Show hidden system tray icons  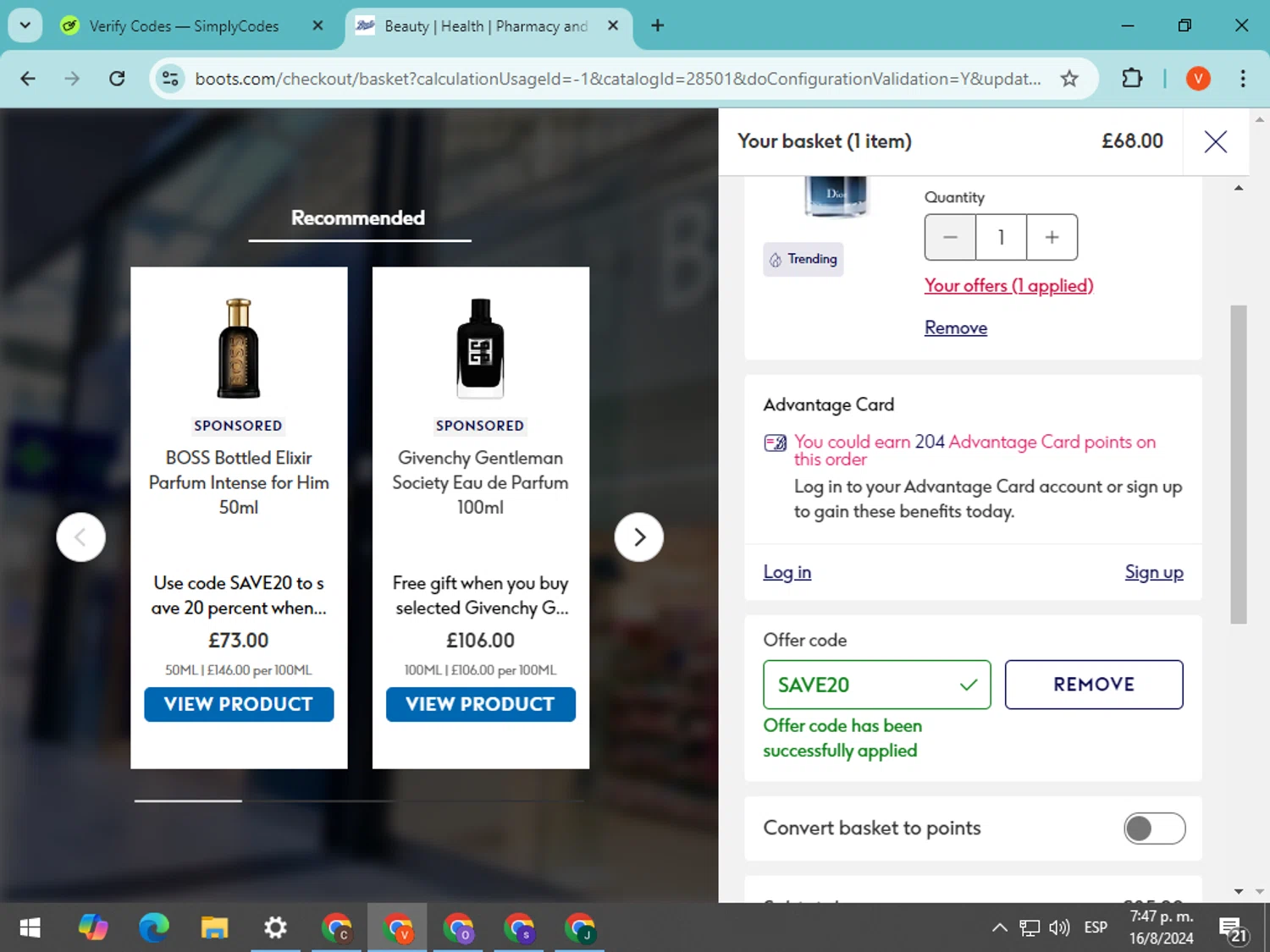click(999, 927)
